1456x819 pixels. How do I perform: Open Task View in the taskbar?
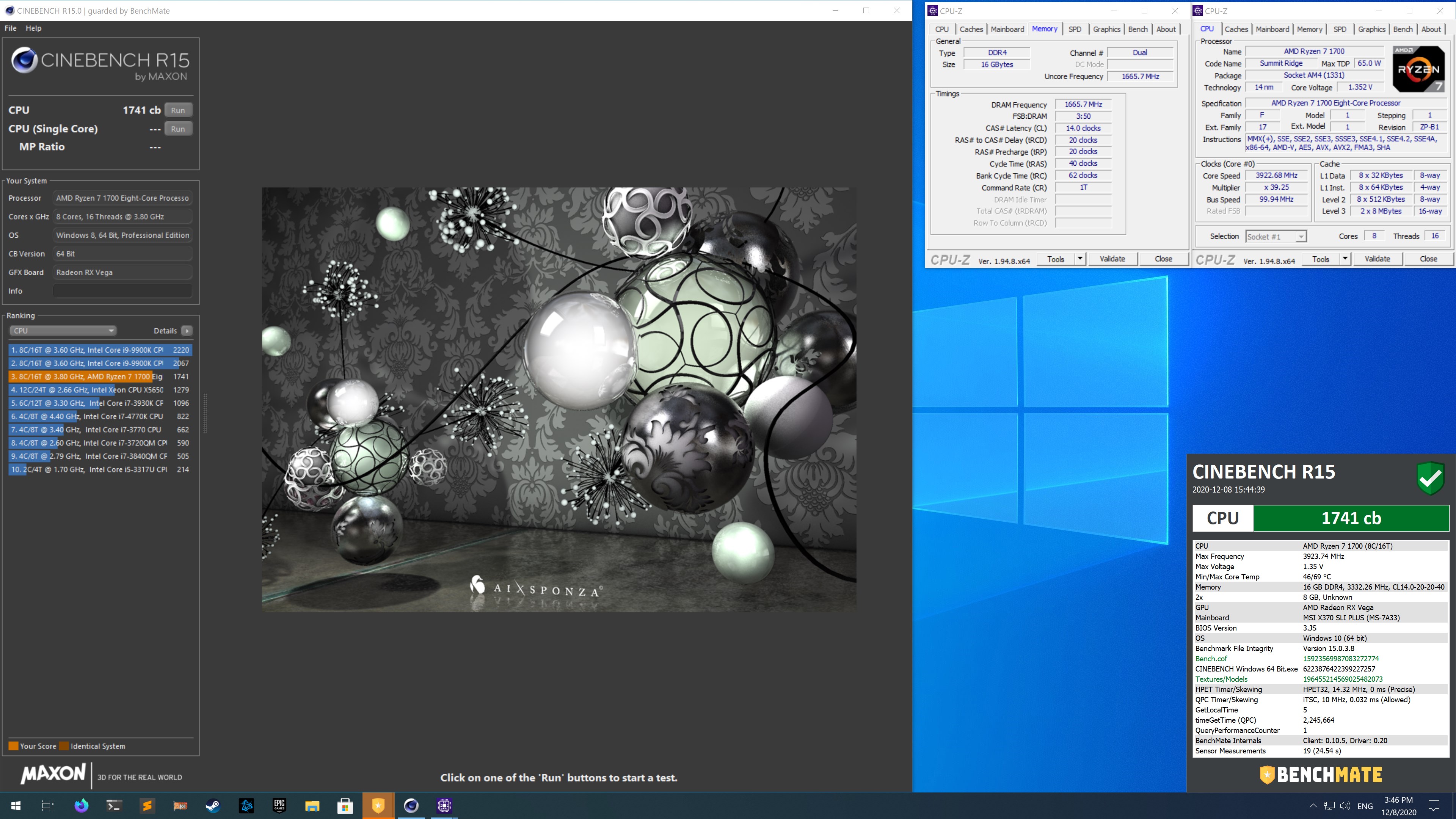[48, 805]
